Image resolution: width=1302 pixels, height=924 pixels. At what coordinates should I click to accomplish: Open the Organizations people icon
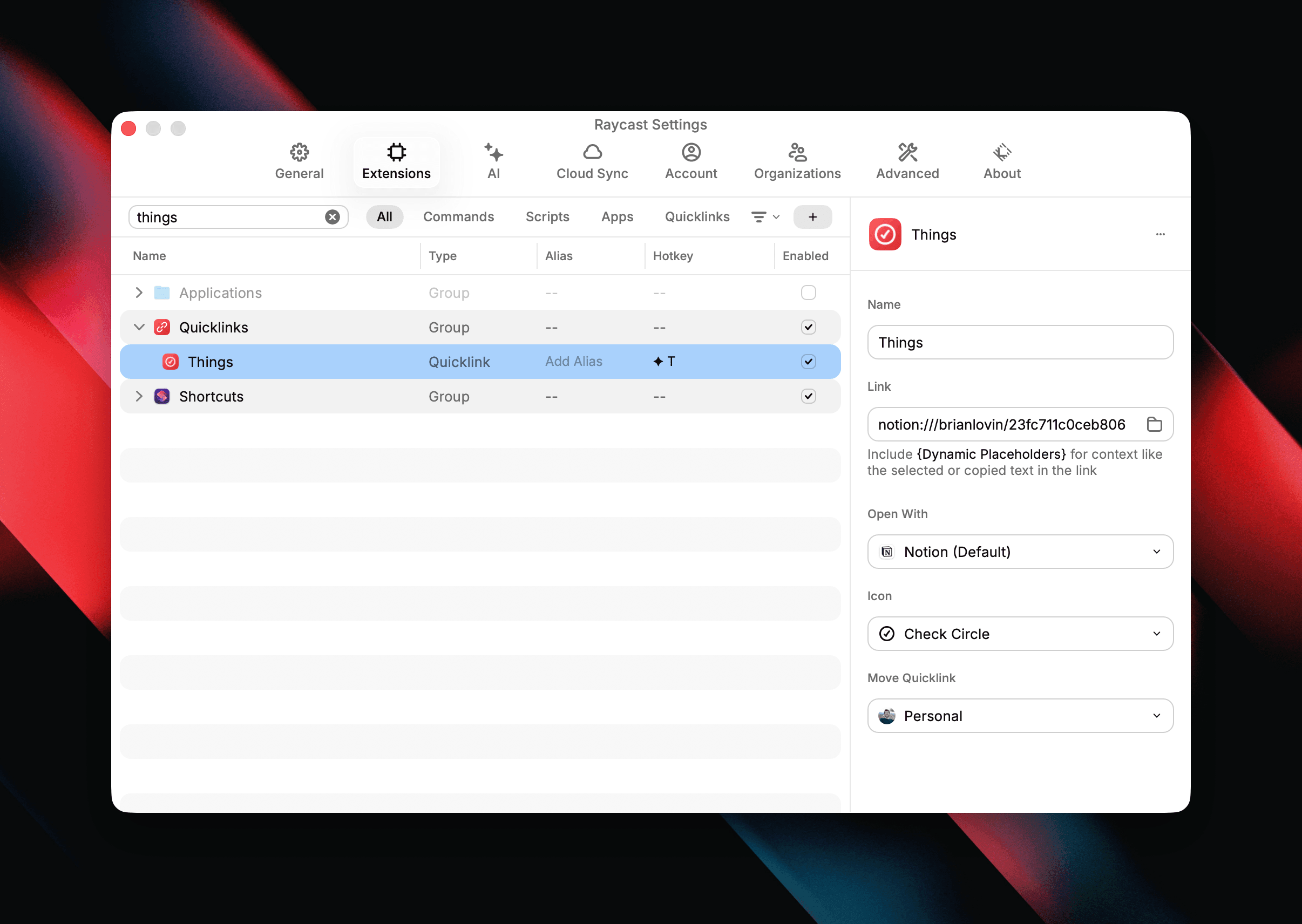point(797,153)
